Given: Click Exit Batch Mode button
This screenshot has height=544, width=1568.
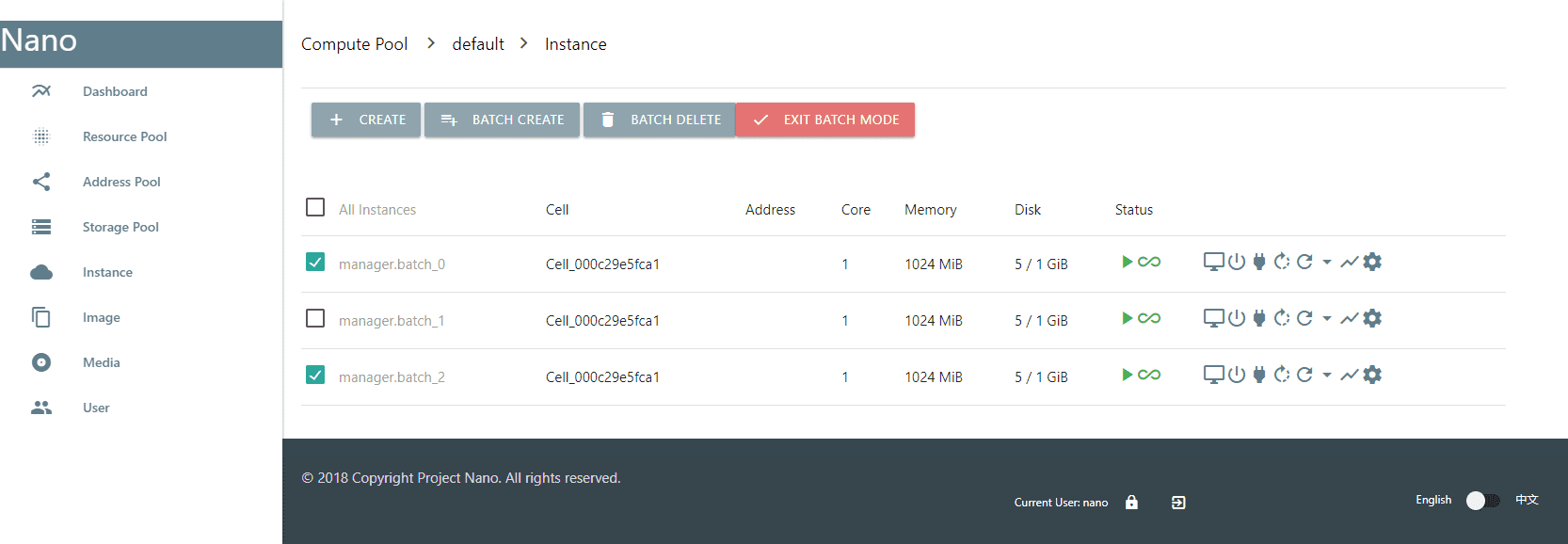Looking at the screenshot, I should (825, 120).
